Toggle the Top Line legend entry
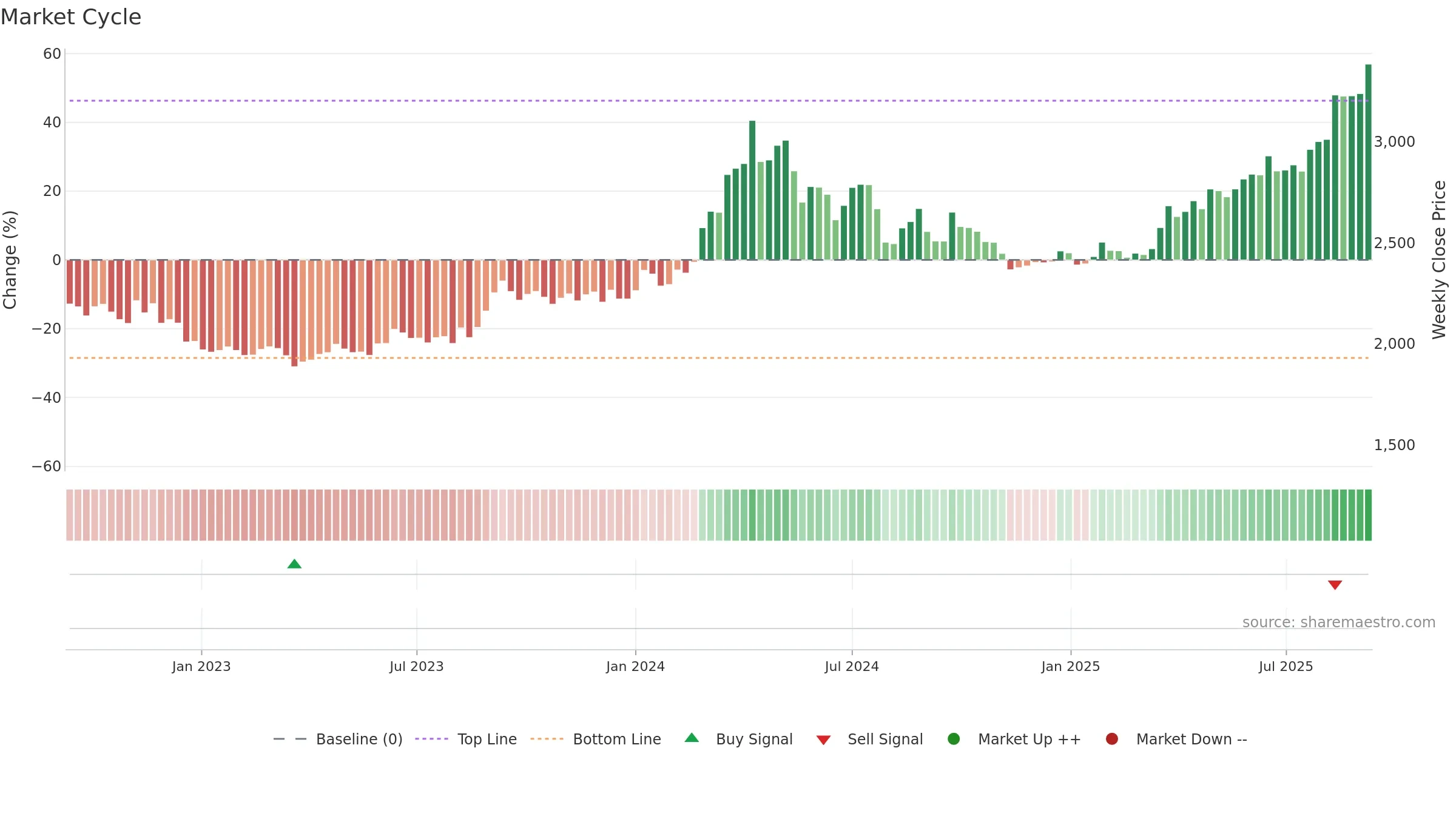This screenshot has width=1456, height=819. 466,739
